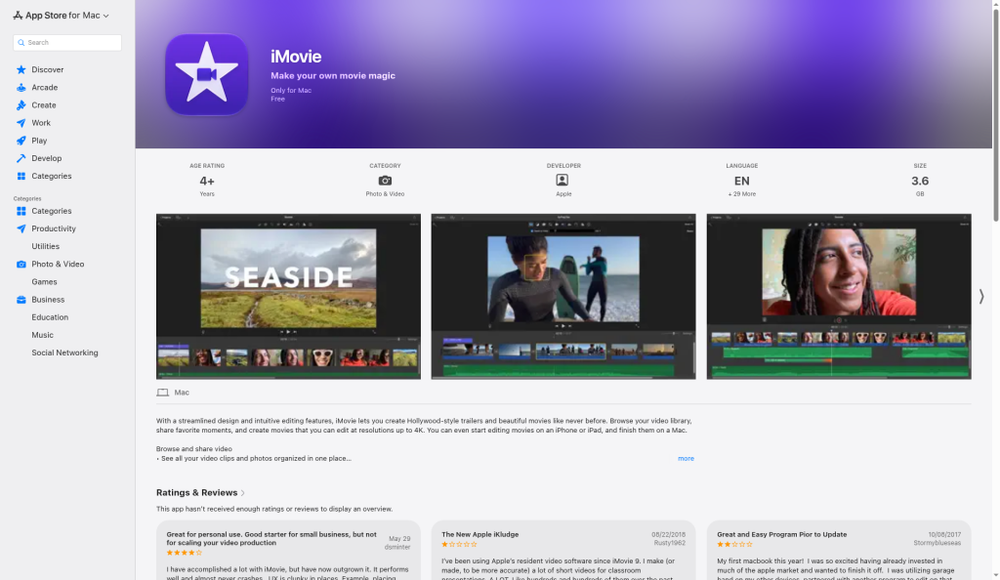Click the Arcade joystick icon
This screenshot has width=1000, height=580.
tap(21, 87)
